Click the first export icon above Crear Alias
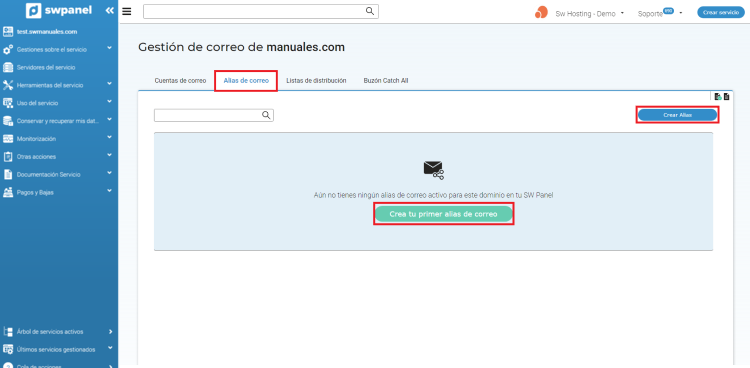This screenshot has width=750, height=368. click(718, 97)
